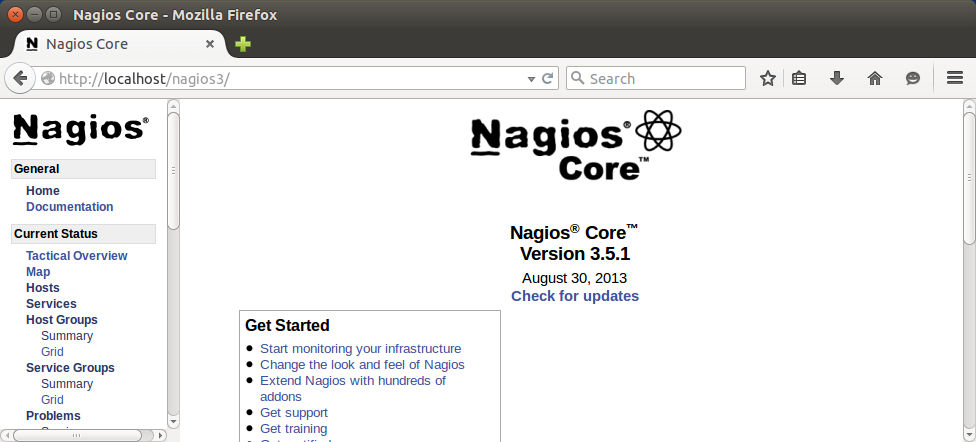Click the globe site identity icon
This screenshot has width=976, height=442.
coord(48,78)
